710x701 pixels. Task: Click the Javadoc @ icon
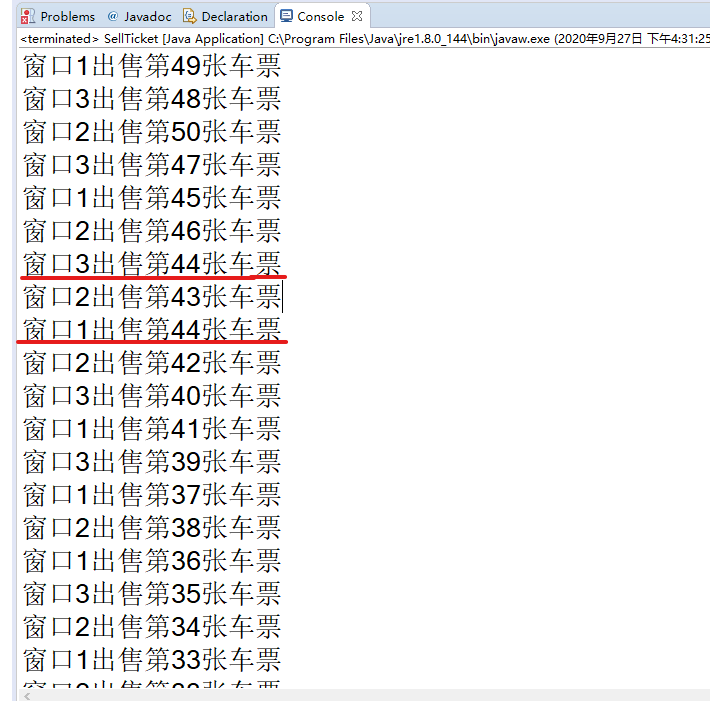click(113, 16)
